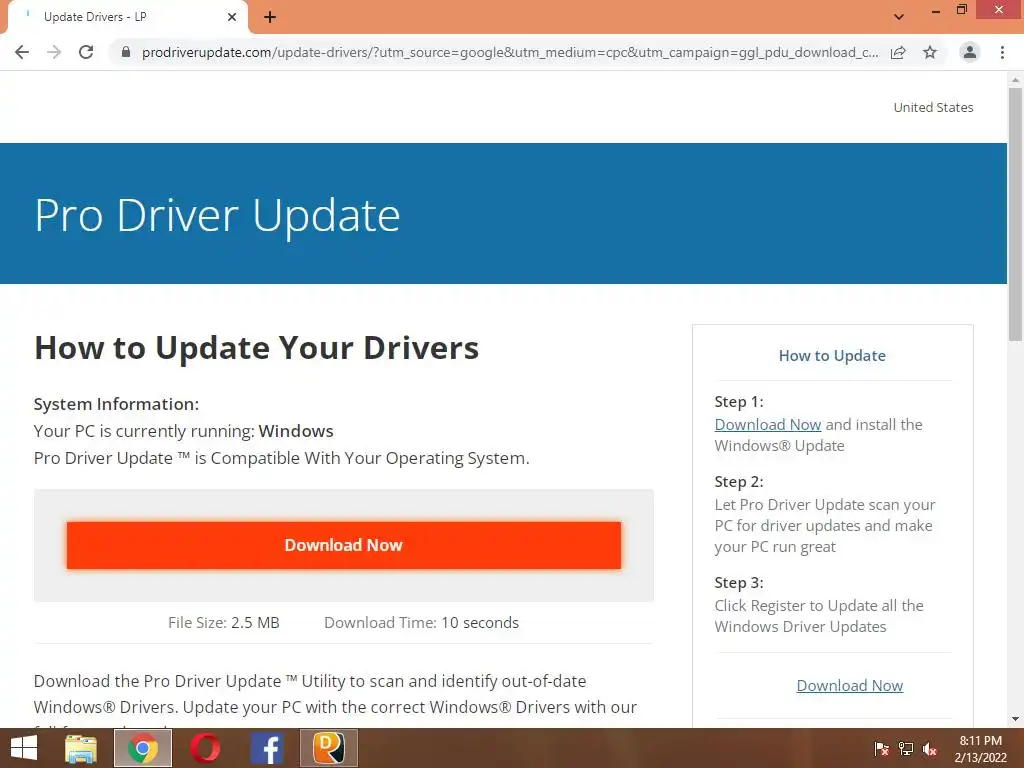Go back to the previous page
The image size is (1024, 768).
[22, 52]
